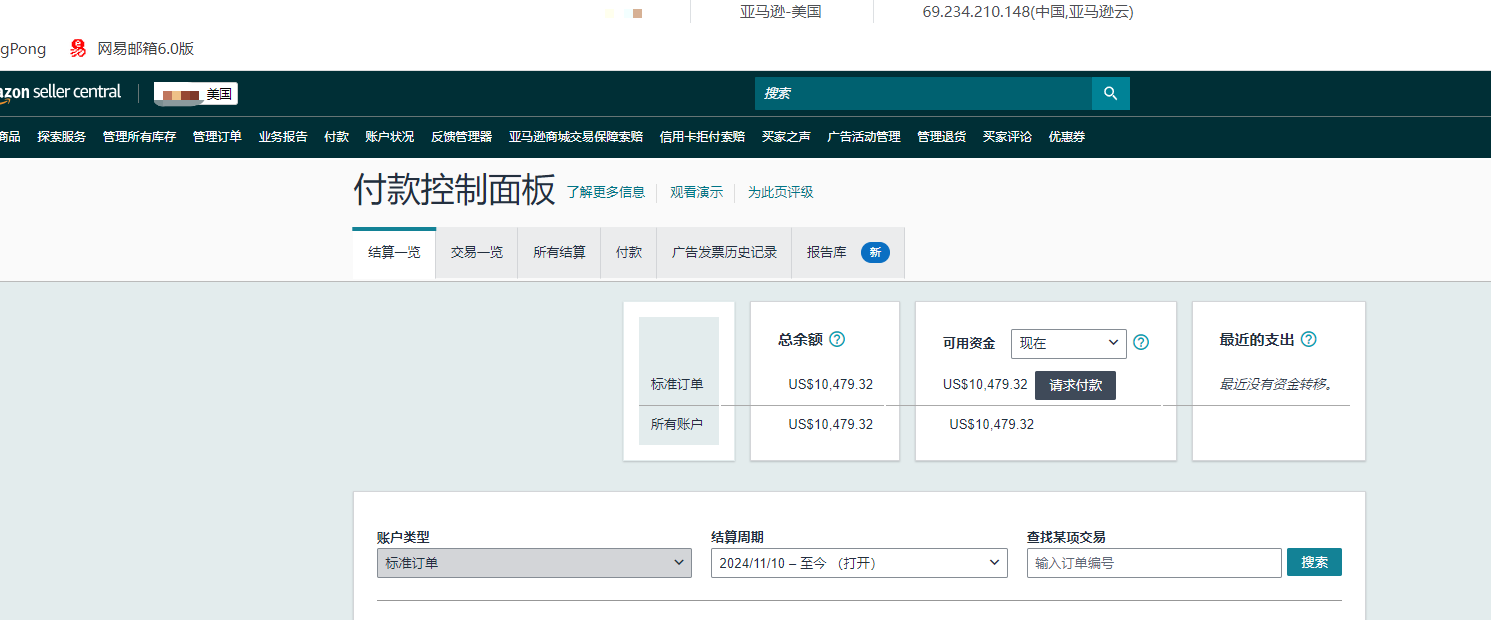The height and width of the screenshot is (620, 1491).
Task: Open the 美国 marketplace switcher
Action: (196, 94)
